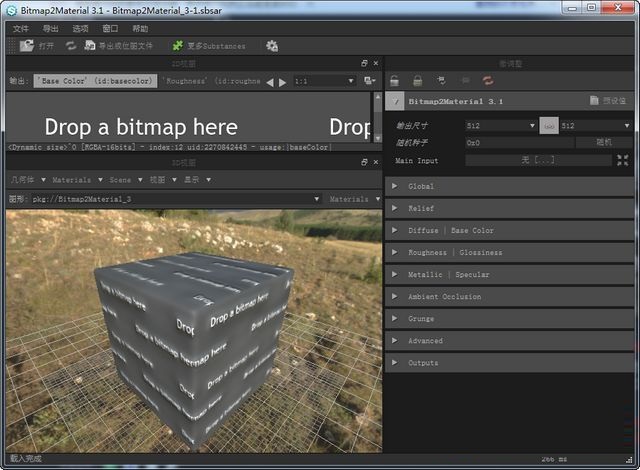Click the closed padlock icon in the tweaks panel
This screenshot has width=640, height=470.
[x=417, y=80]
